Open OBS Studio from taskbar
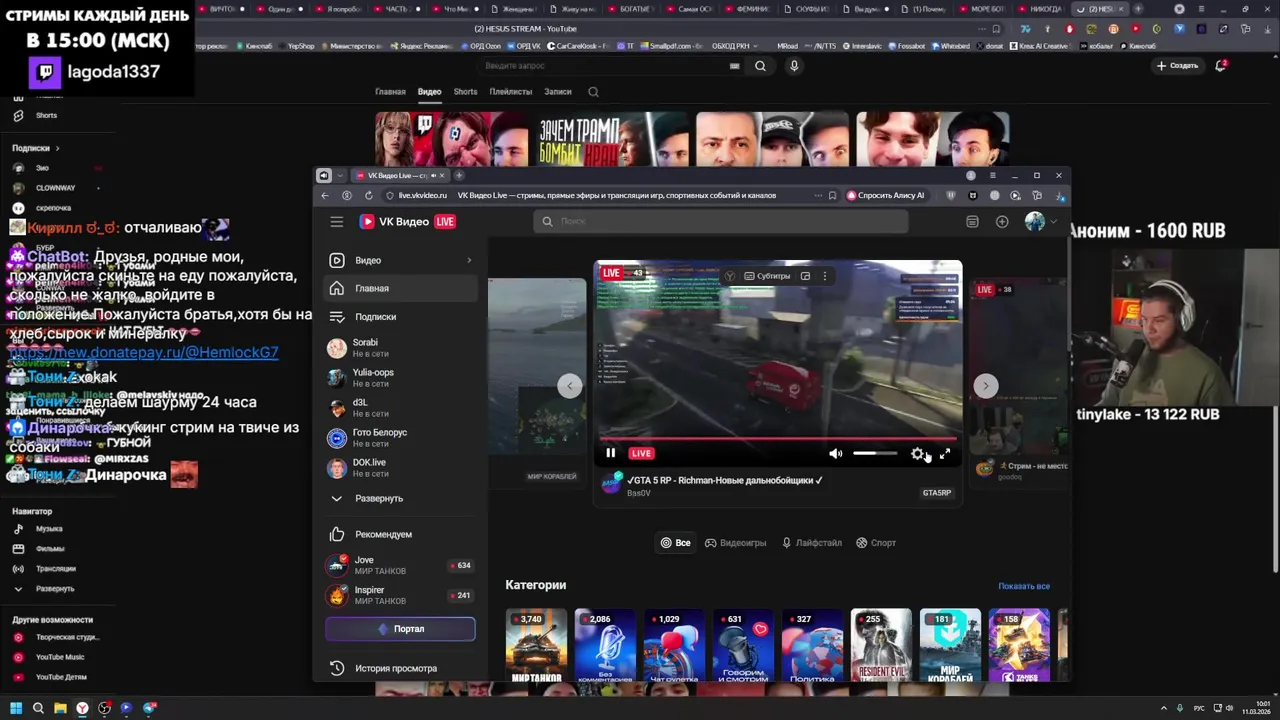 104,708
